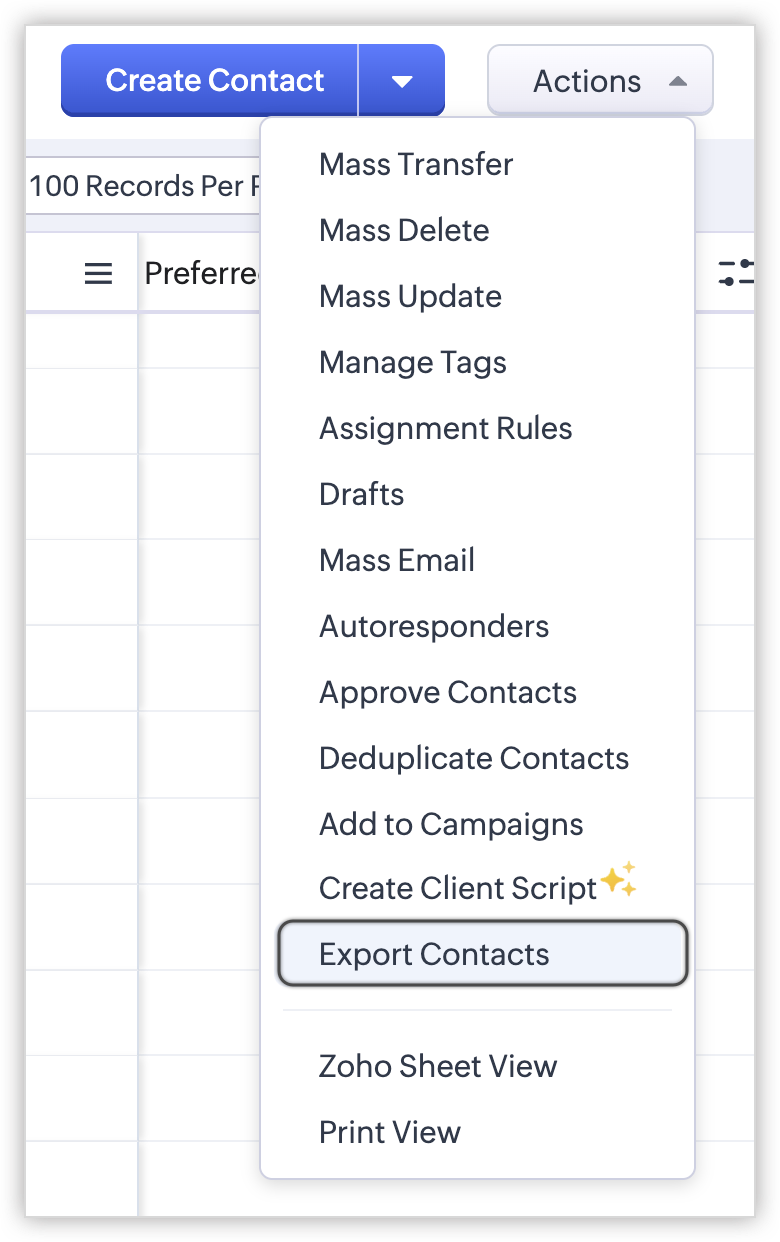Open the column settings sliders icon

coord(737,273)
